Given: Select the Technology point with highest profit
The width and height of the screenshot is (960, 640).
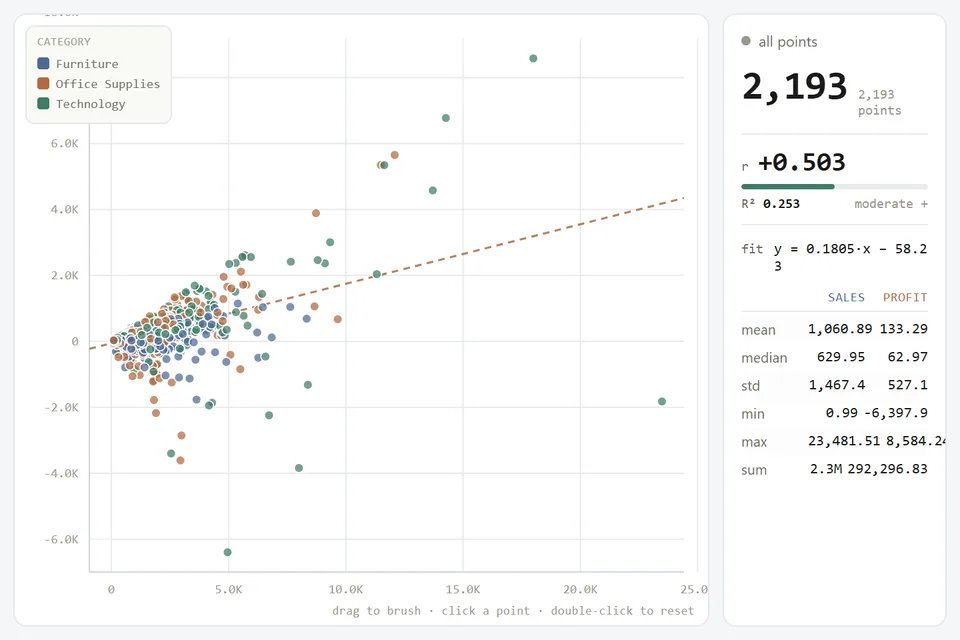Looking at the screenshot, I should click(x=533, y=58).
